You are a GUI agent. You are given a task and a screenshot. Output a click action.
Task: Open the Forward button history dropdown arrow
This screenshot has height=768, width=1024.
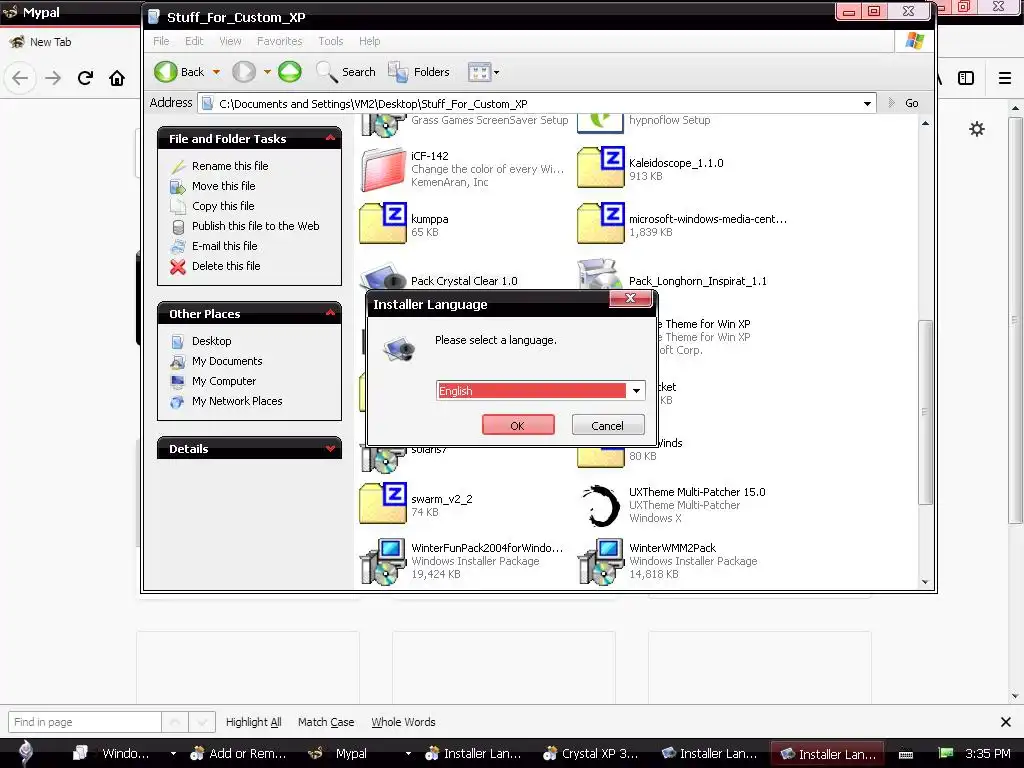point(267,72)
